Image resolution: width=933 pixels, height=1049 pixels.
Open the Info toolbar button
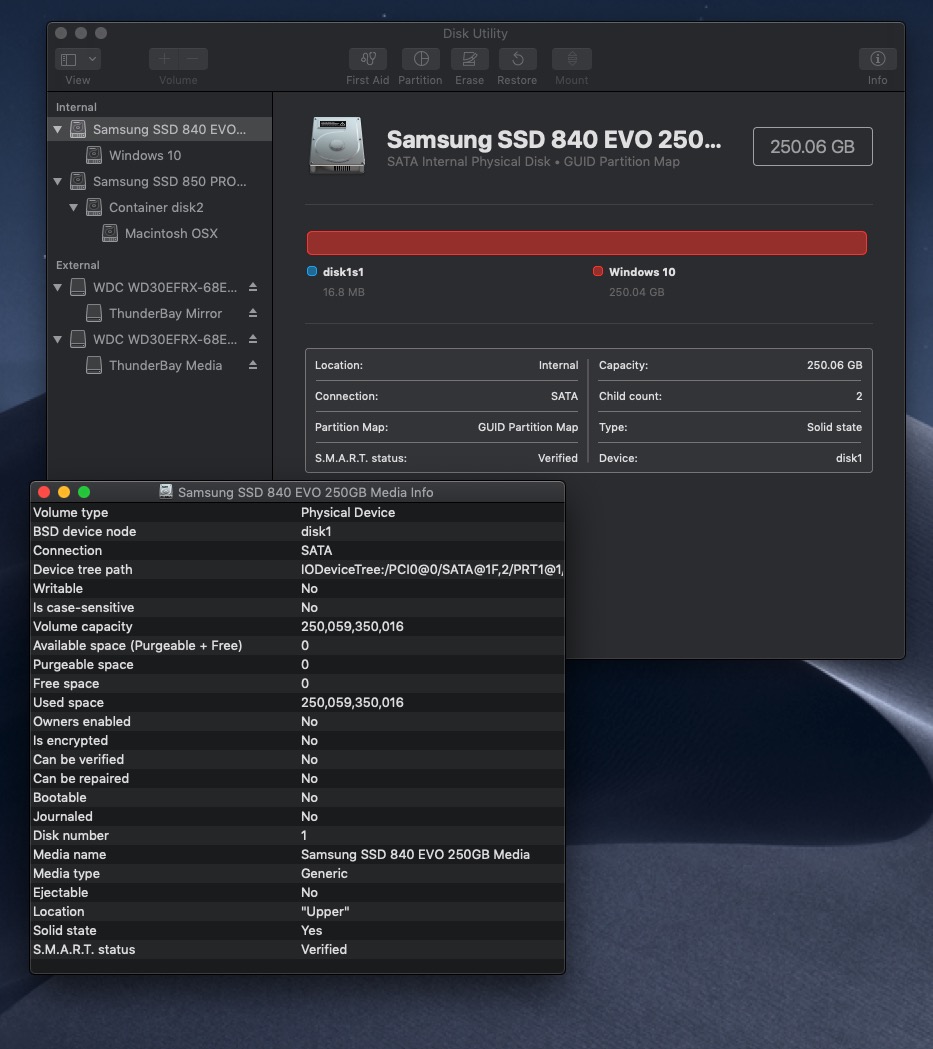pyautogui.click(x=877, y=60)
